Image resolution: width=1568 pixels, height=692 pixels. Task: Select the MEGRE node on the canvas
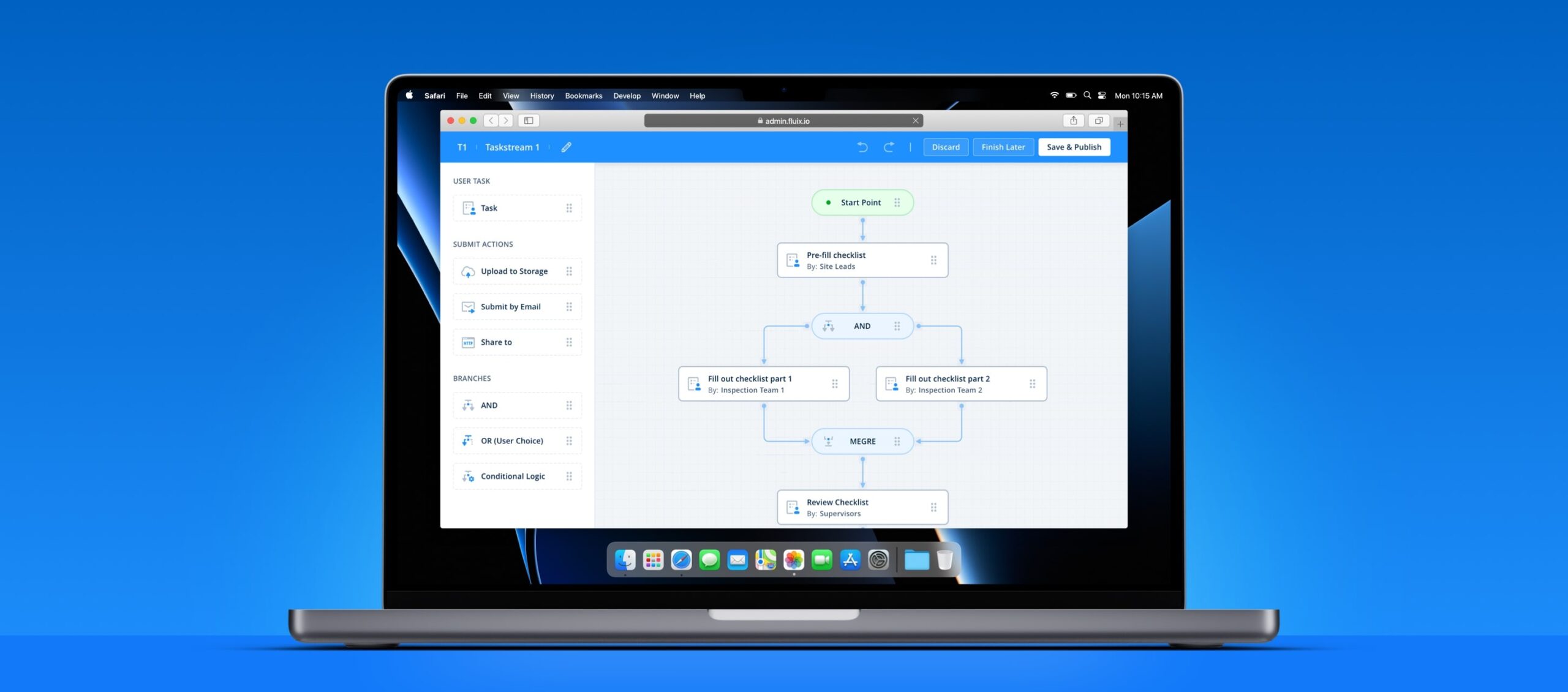pyautogui.click(x=862, y=442)
